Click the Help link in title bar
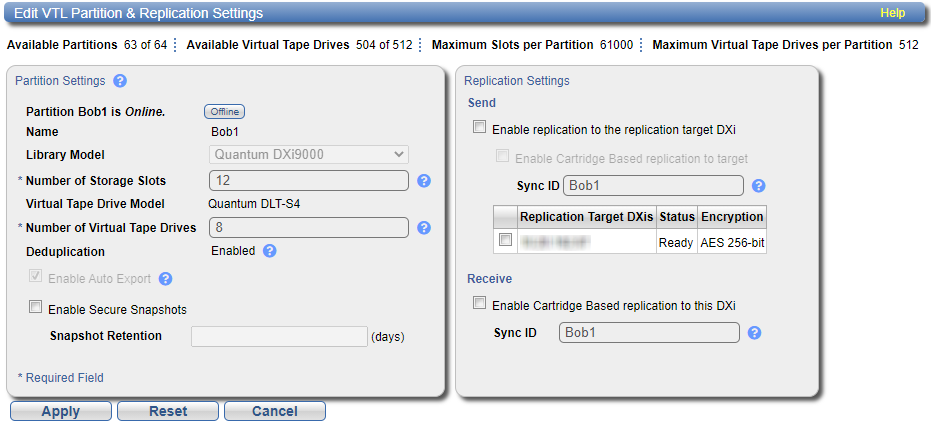This screenshot has height=424, width=931. click(x=892, y=13)
